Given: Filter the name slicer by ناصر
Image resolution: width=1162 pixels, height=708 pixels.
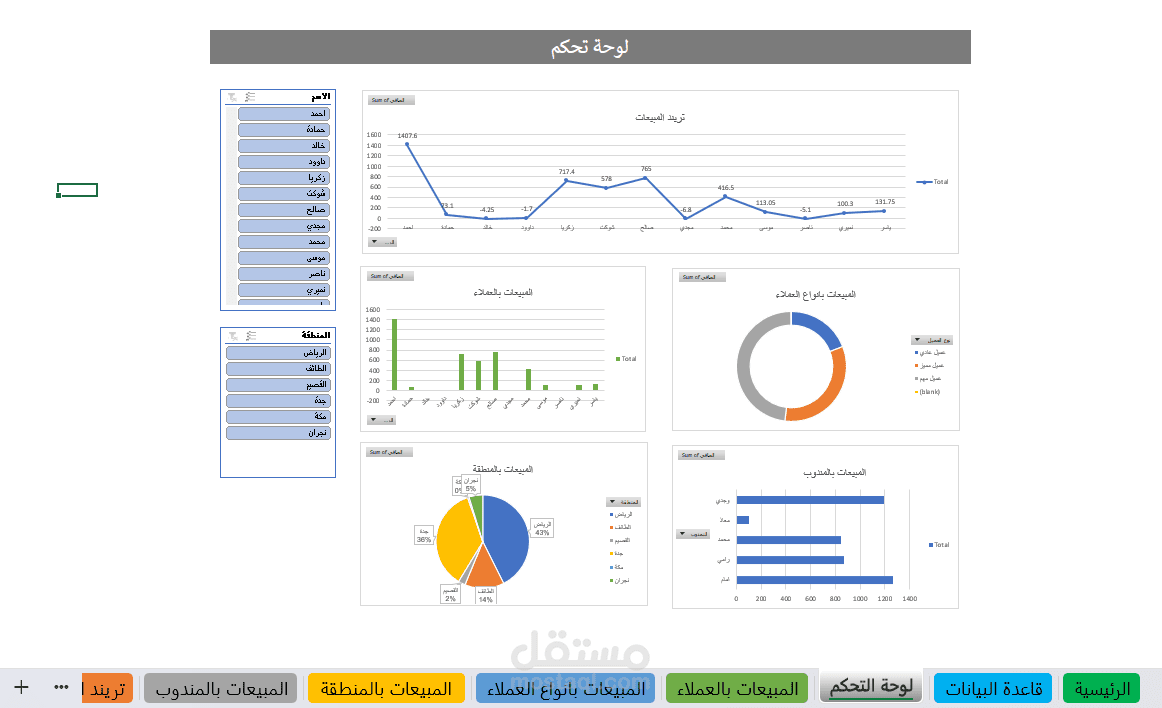Looking at the screenshot, I should point(284,274).
